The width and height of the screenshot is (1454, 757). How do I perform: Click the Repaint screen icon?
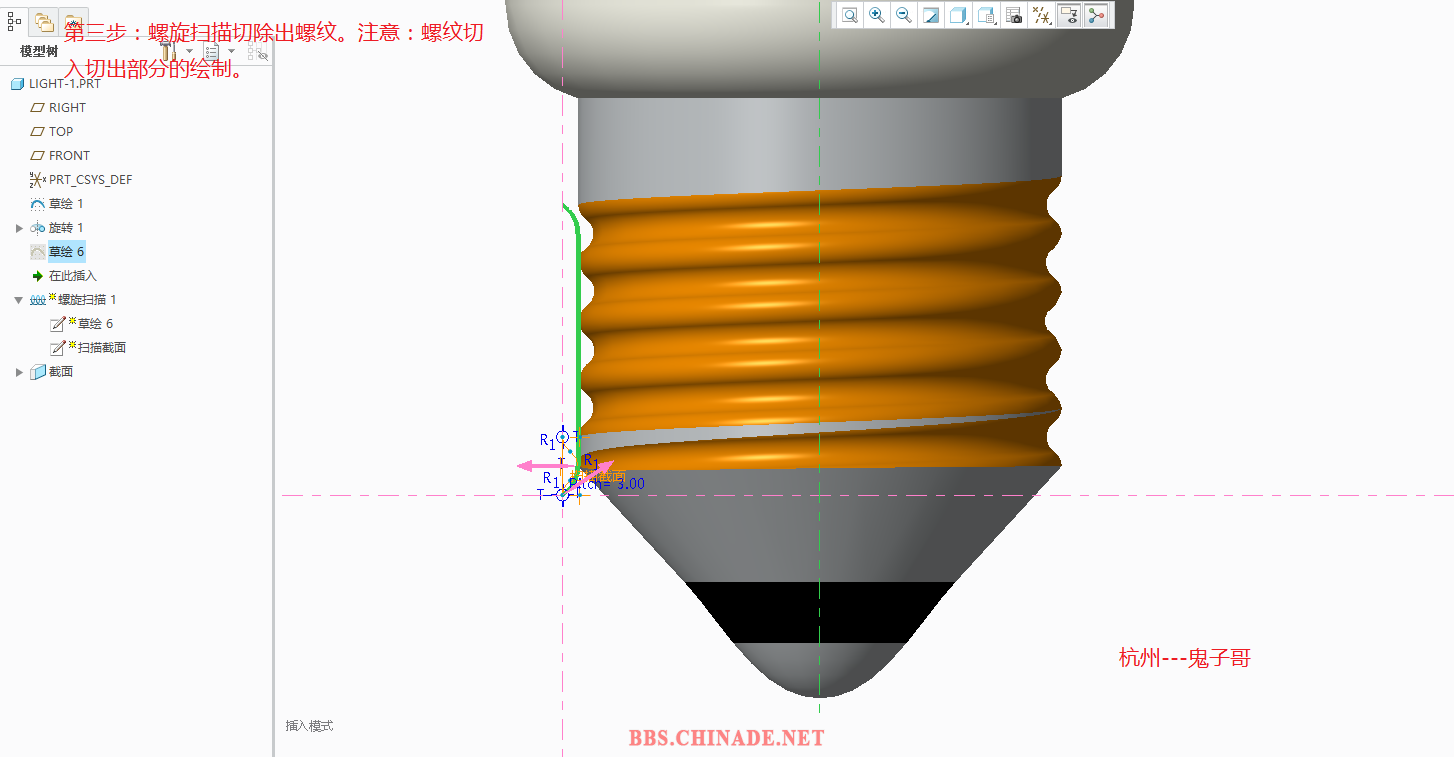tap(931, 15)
